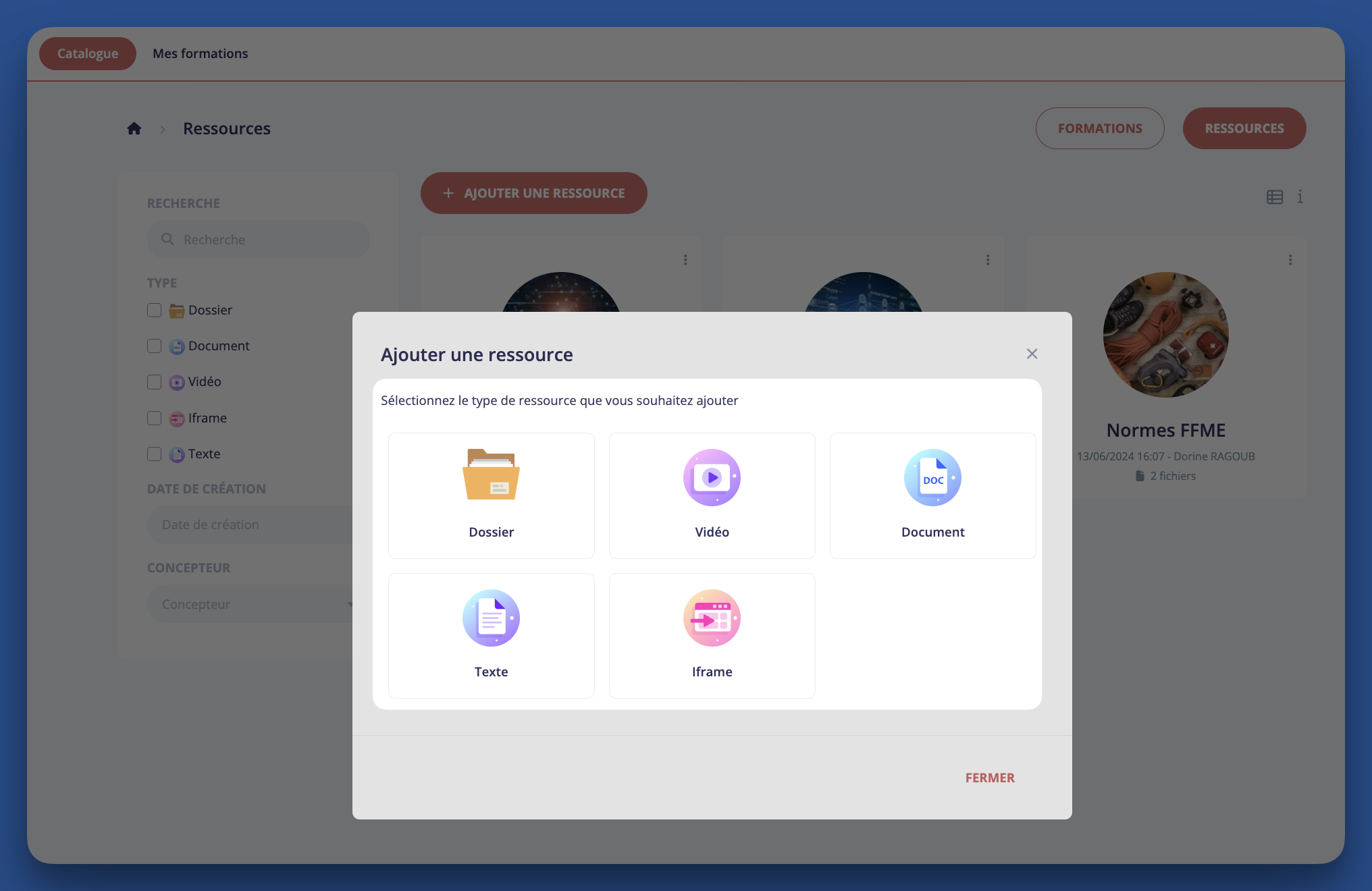This screenshot has height=891, width=1372.
Task: Click the 2 fichiers label
Action: [x=1173, y=476]
